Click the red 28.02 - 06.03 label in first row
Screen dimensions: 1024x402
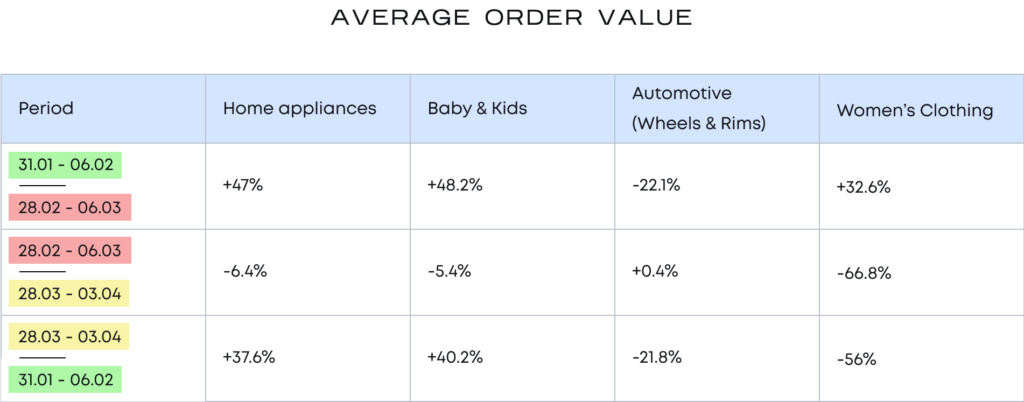pyautogui.click(x=69, y=208)
